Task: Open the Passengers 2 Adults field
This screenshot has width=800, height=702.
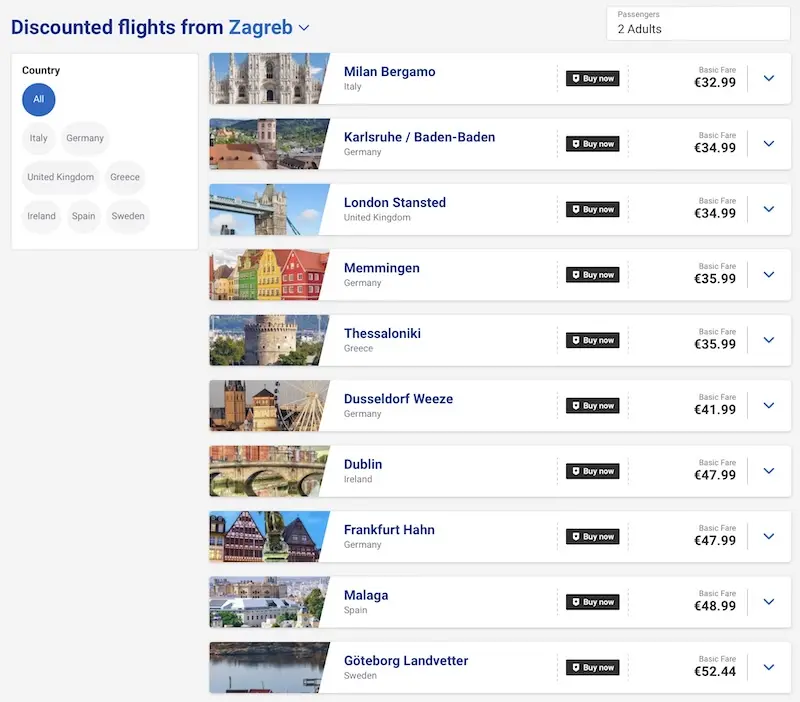Action: 698,23
